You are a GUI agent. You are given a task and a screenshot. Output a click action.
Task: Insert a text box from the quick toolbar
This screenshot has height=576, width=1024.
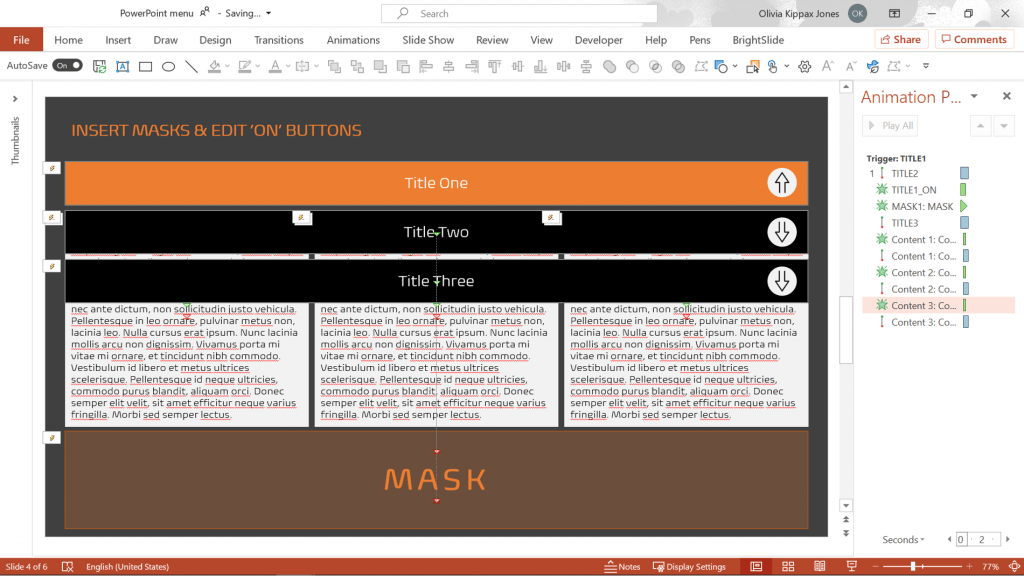tap(122, 66)
